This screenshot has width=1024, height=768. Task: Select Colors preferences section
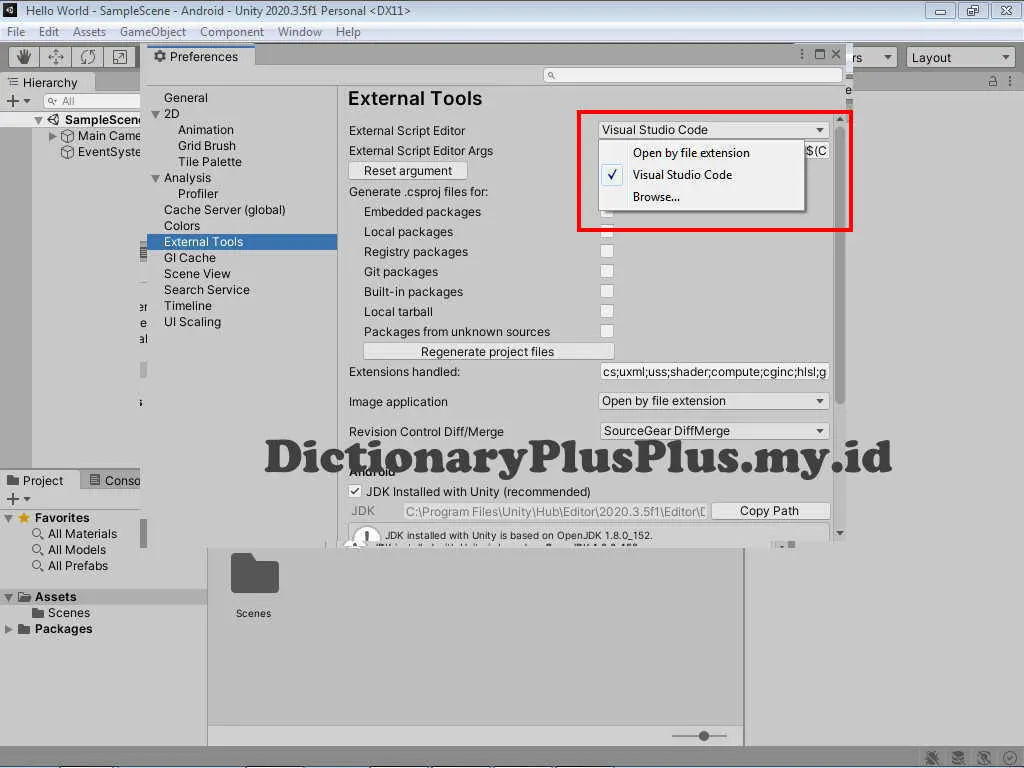click(x=182, y=226)
